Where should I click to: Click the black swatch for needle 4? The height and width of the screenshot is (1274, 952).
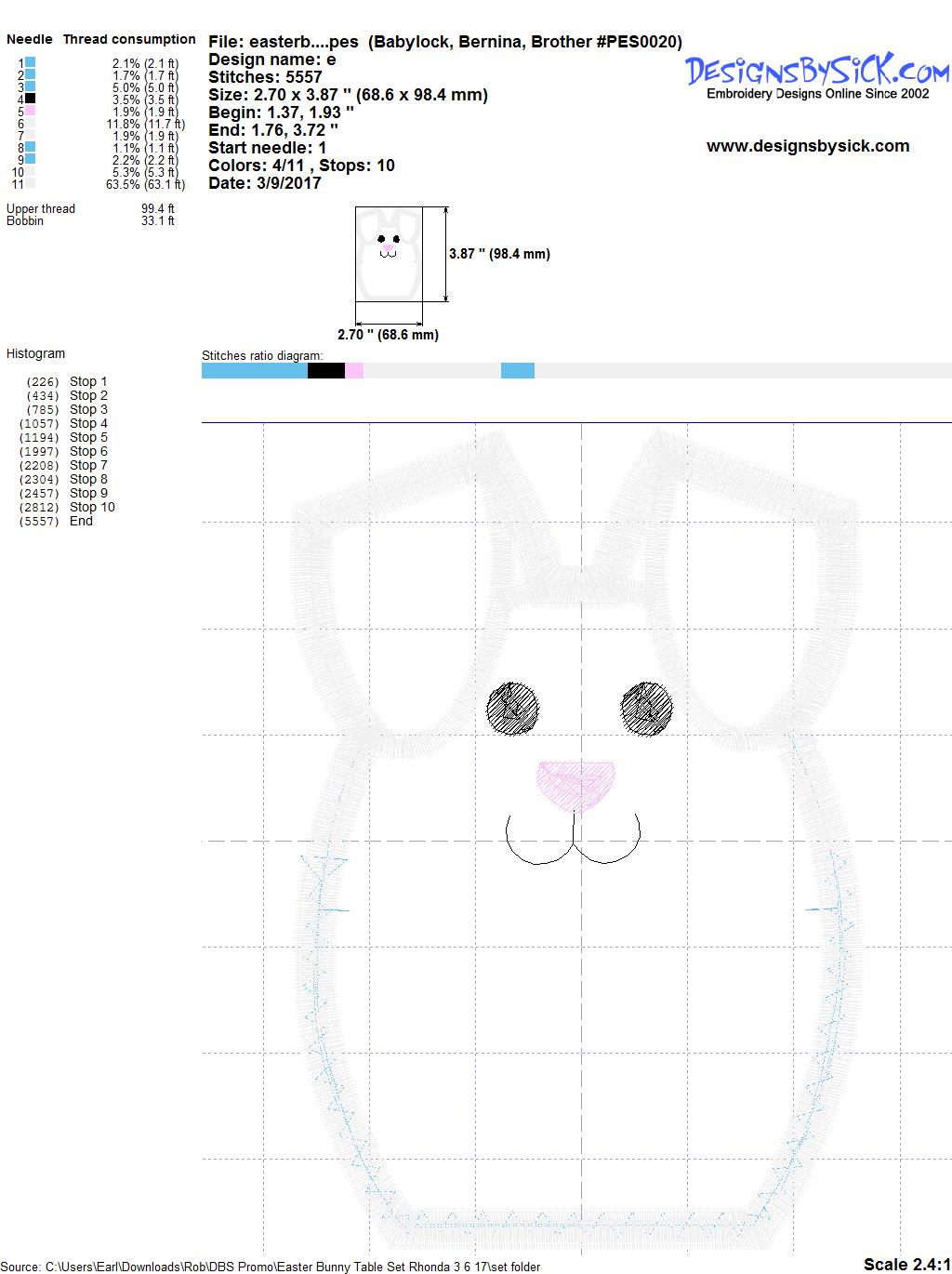pyautogui.click(x=31, y=99)
